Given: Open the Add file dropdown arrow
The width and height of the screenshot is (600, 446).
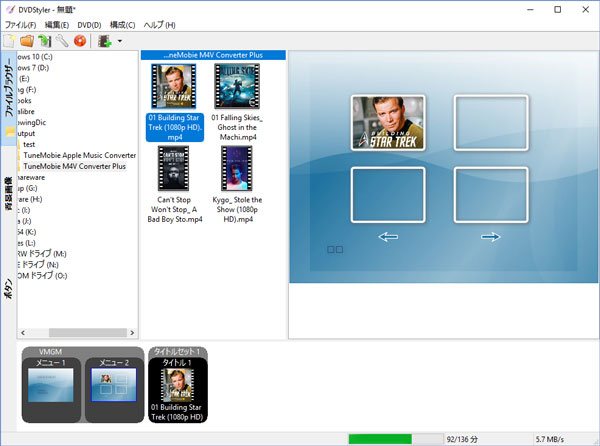Looking at the screenshot, I should point(120,41).
